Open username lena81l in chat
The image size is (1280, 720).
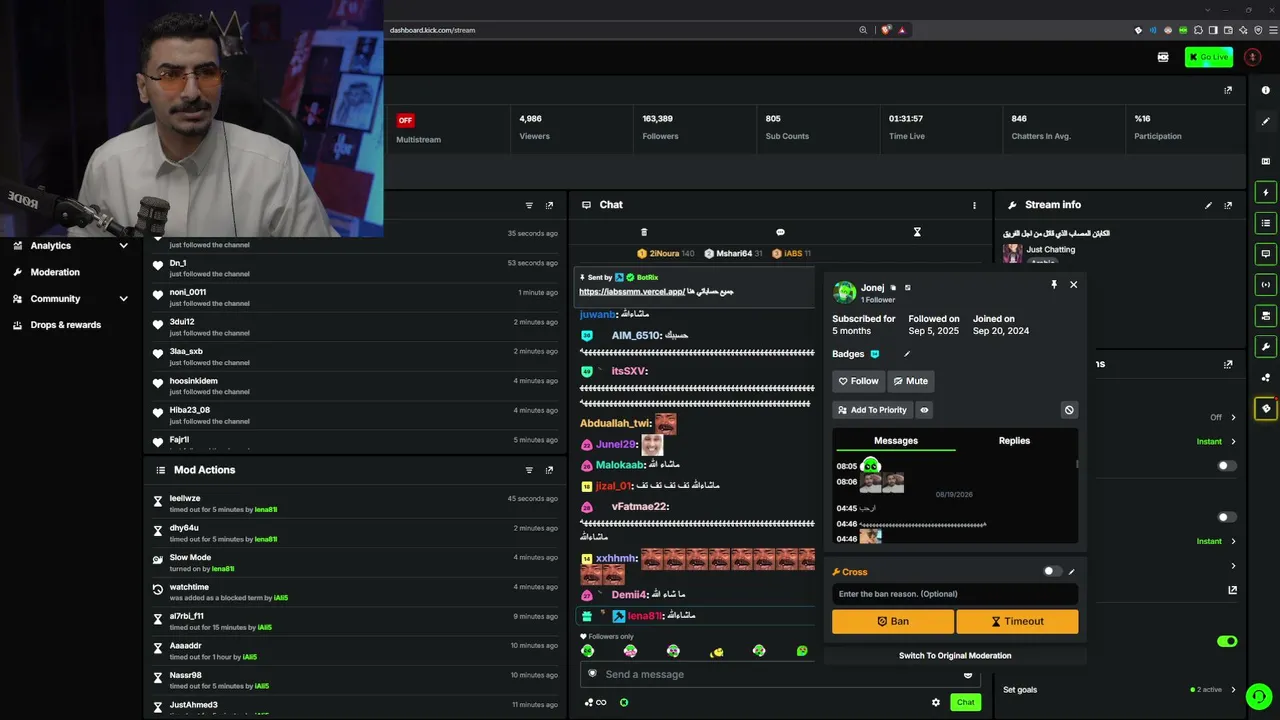[645, 616]
